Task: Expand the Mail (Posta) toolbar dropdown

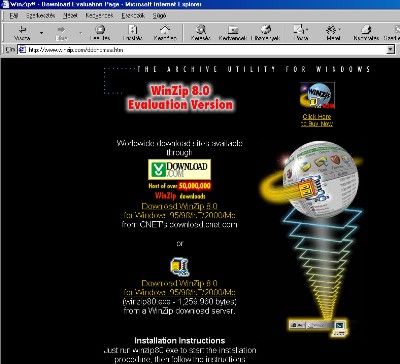Action: pyautogui.click(x=307, y=29)
